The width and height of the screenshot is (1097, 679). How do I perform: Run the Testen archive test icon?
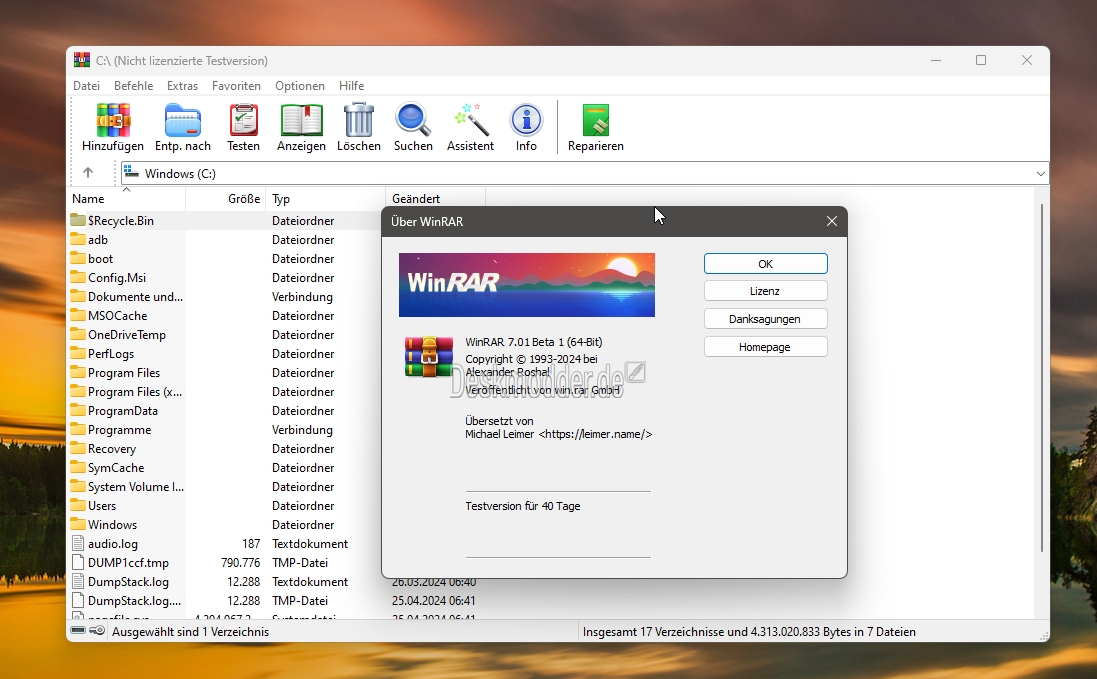243,120
